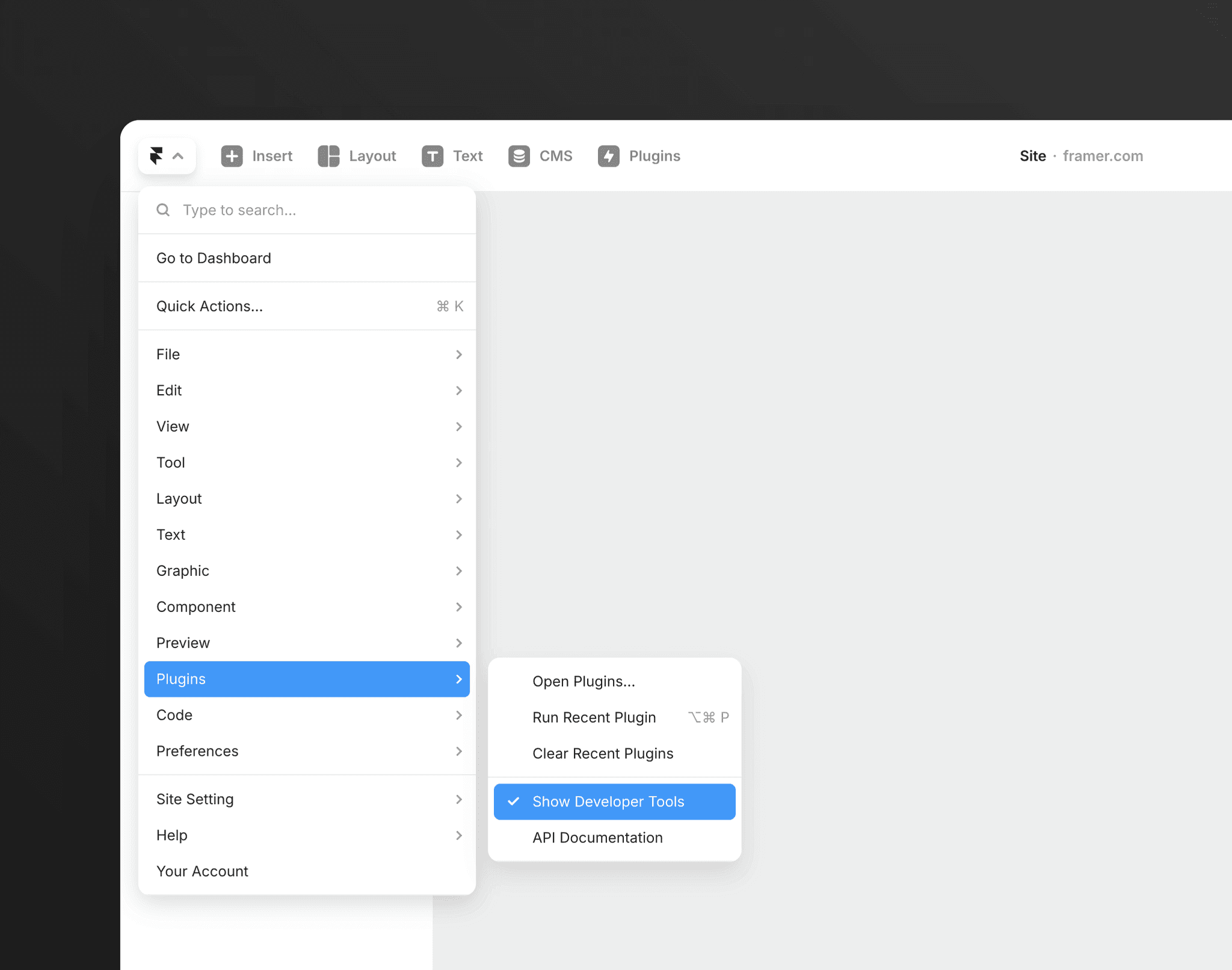Enable Run Recent Plugin
1232x970 pixels.
click(x=594, y=717)
